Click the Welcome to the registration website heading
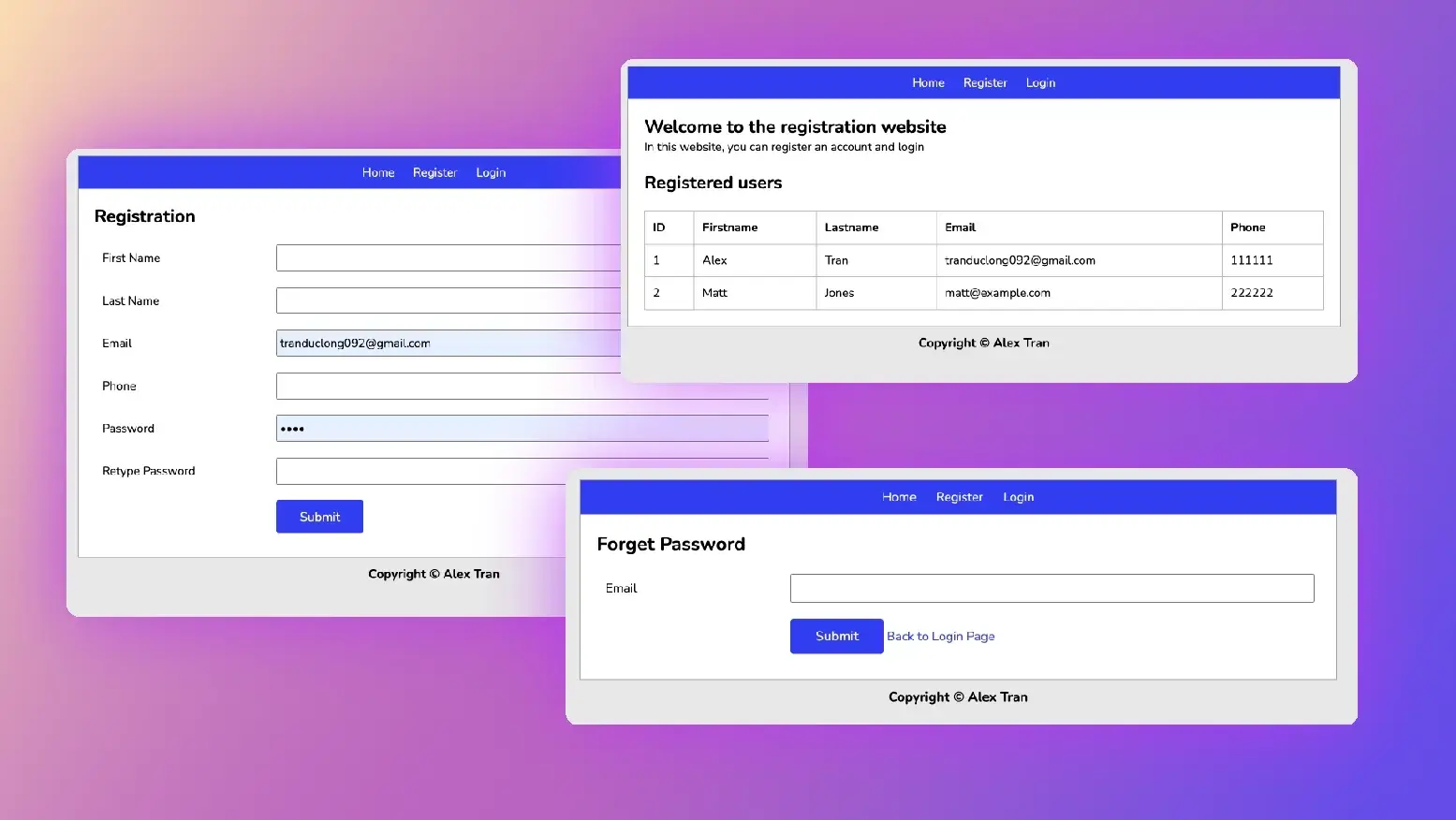This screenshot has height=820, width=1456. tap(795, 126)
